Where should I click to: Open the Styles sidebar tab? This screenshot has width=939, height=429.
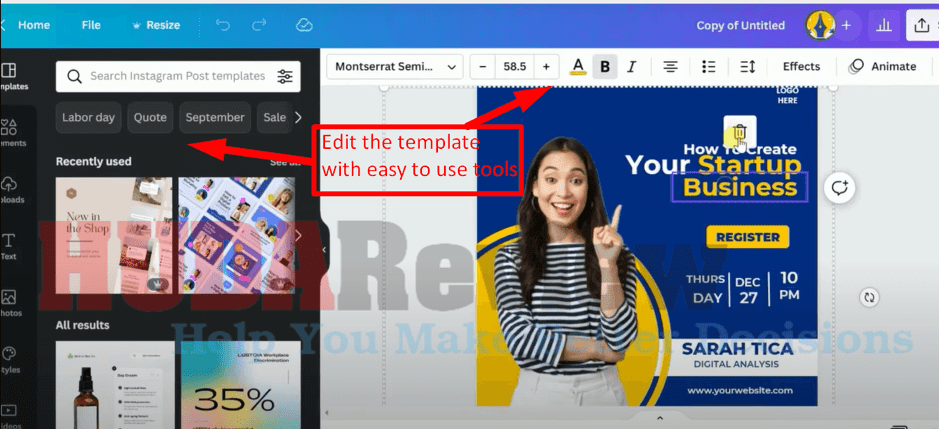(x=10, y=360)
